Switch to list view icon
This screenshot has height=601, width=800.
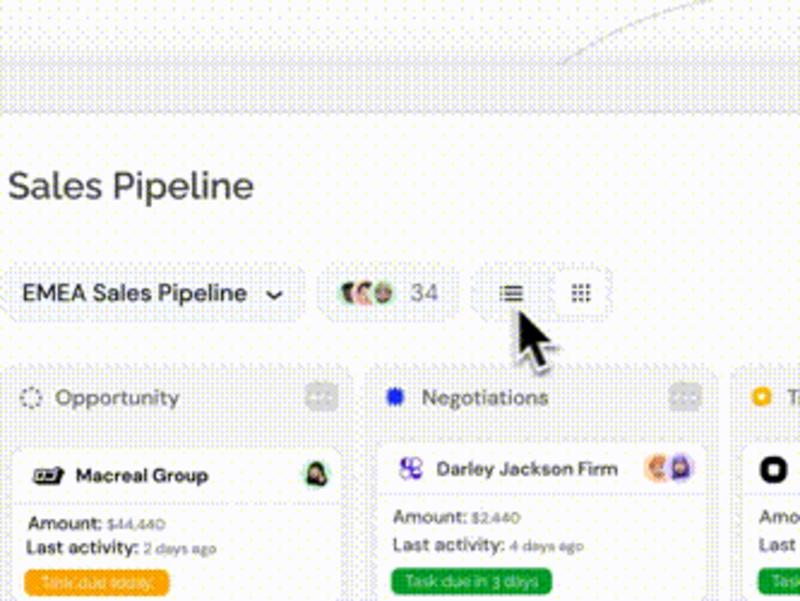511,293
